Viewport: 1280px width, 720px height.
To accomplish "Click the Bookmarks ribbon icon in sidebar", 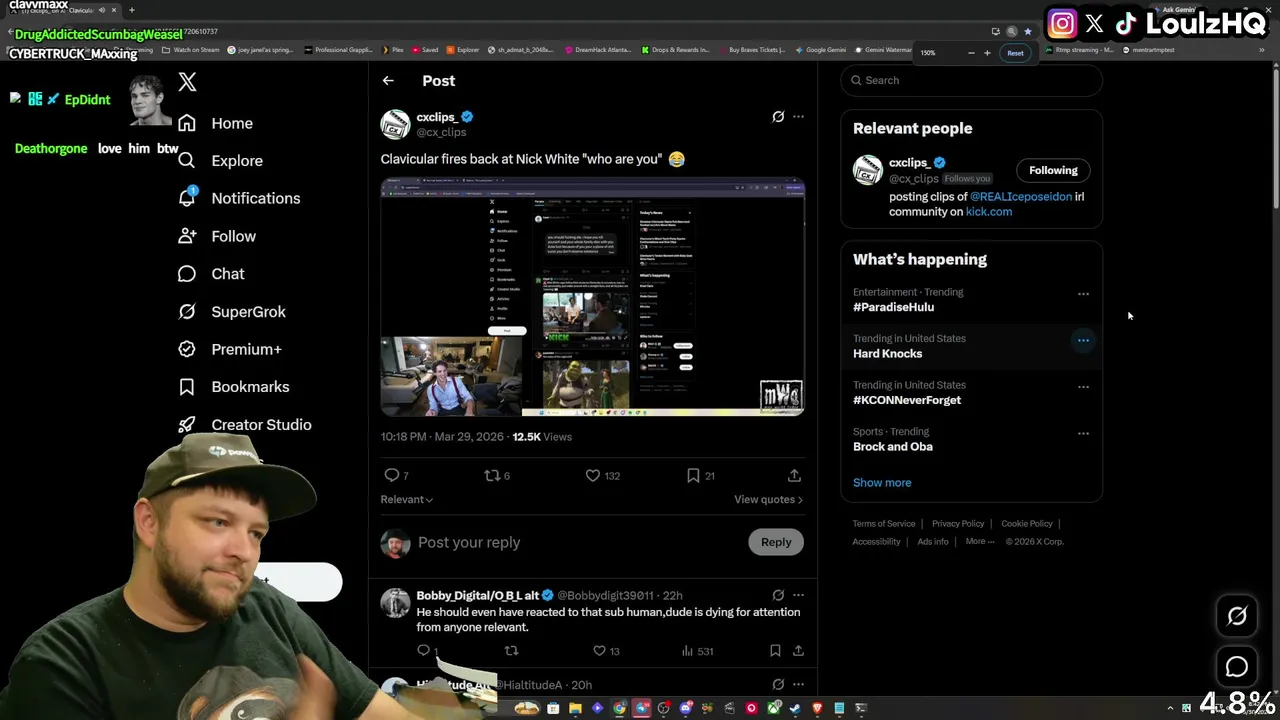I will tap(187, 387).
